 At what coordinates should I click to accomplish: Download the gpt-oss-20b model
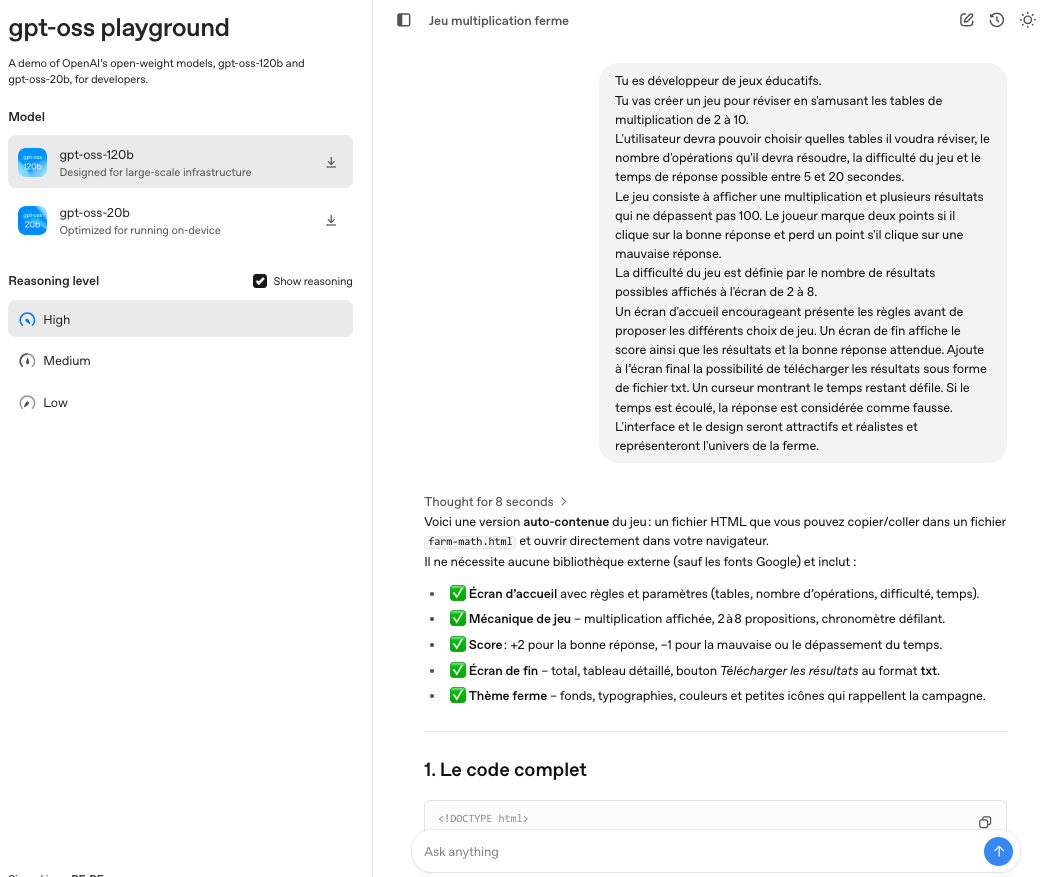point(331,221)
